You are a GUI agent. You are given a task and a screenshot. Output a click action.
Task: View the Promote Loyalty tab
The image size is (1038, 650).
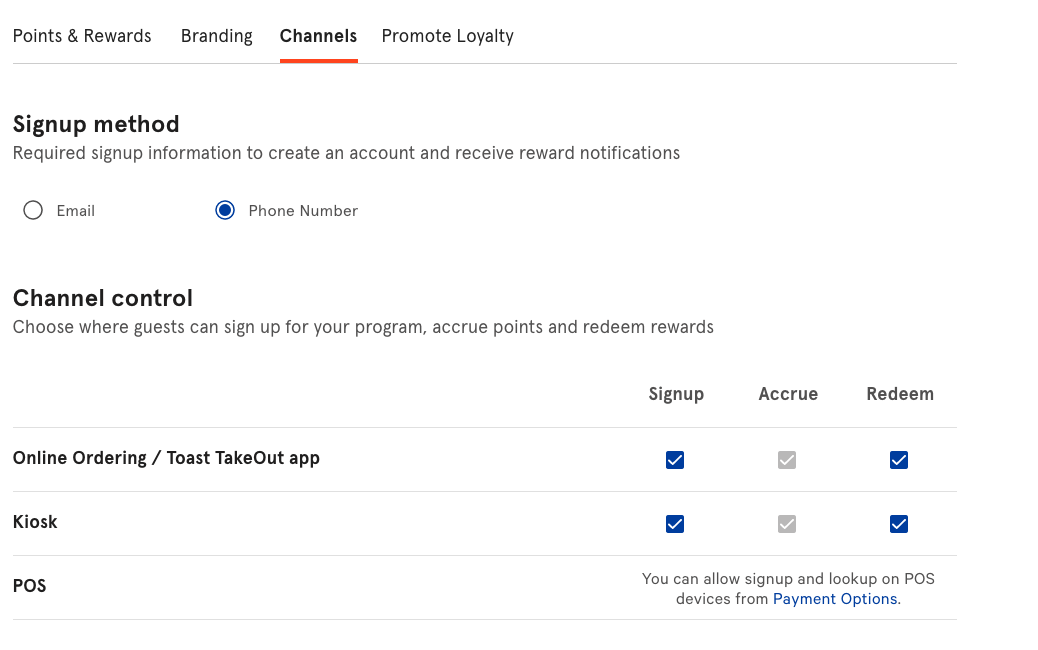coord(447,35)
